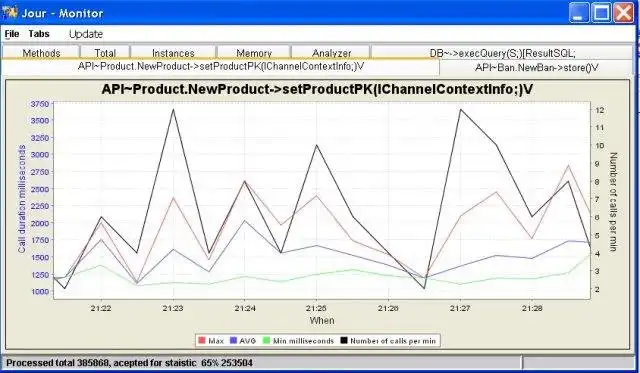
Task: Click the 21:27 time axis label
Action: pos(460,309)
